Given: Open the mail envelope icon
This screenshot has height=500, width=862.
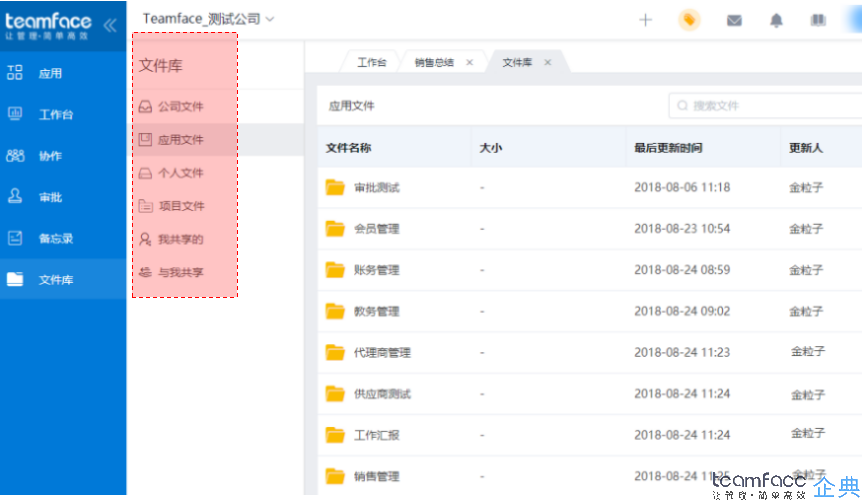Looking at the screenshot, I should point(734,20).
